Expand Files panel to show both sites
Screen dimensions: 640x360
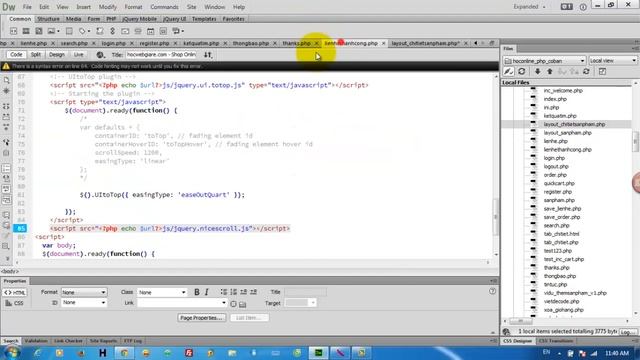602,71
